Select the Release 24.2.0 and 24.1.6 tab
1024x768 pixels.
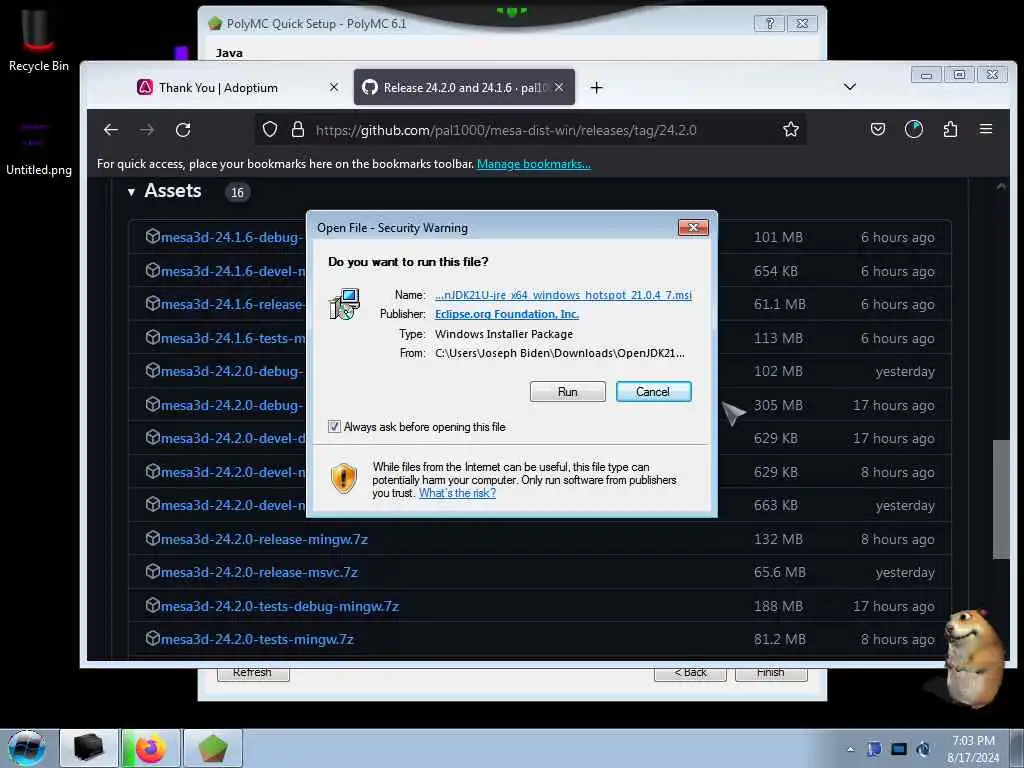pos(464,88)
